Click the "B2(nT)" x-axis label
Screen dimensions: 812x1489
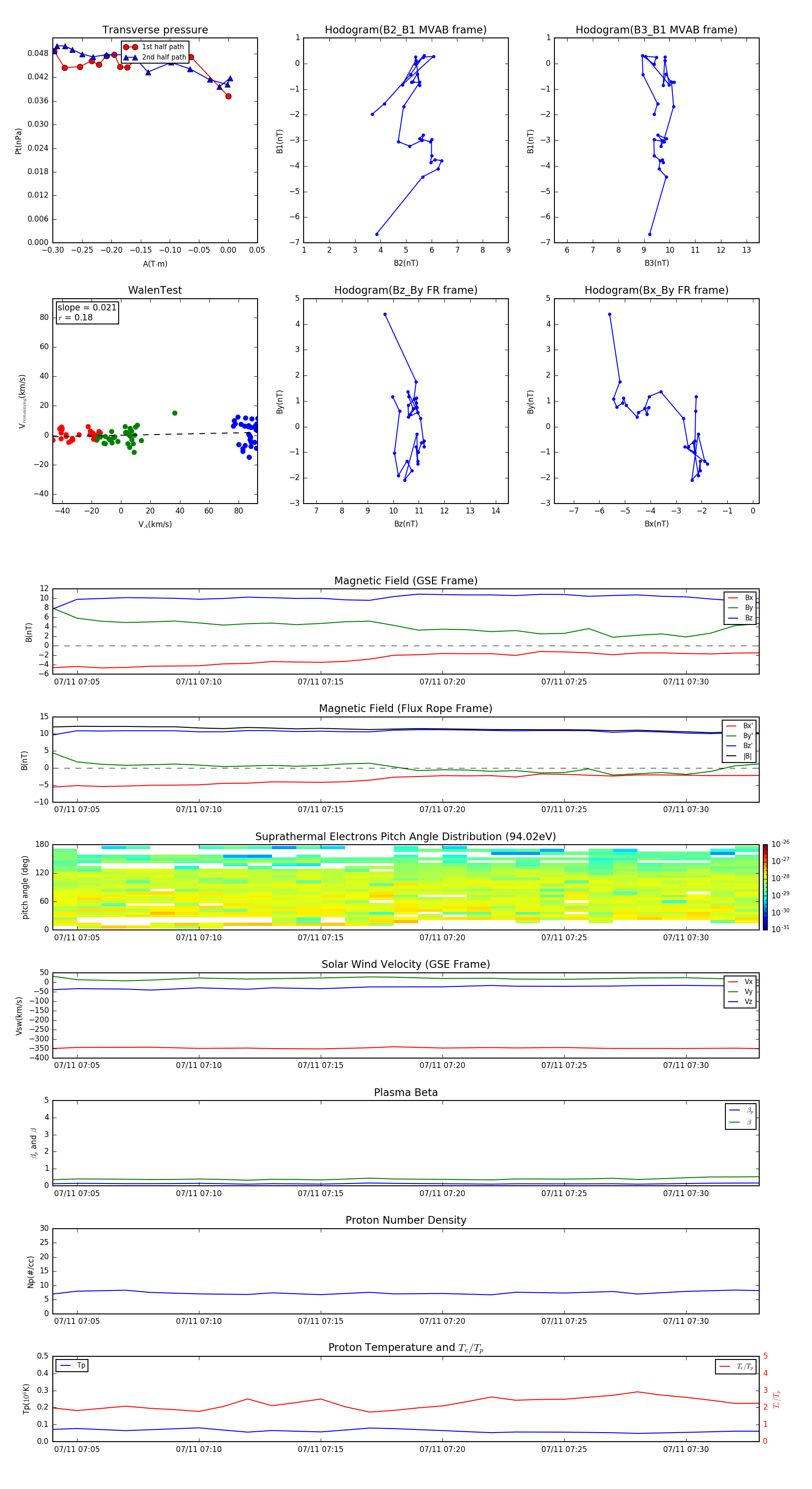pyautogui.click(x=406, y=263)
